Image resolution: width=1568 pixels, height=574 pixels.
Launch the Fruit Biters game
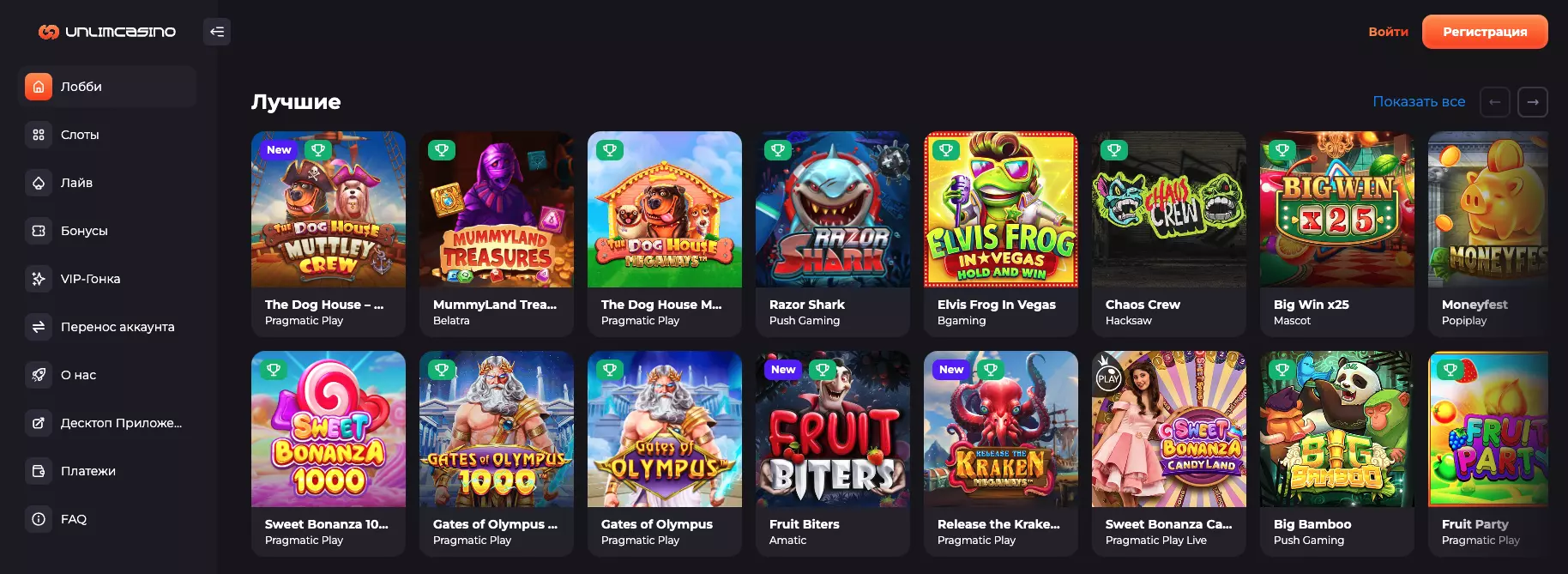pyautogui.click(x=832, y=430)
